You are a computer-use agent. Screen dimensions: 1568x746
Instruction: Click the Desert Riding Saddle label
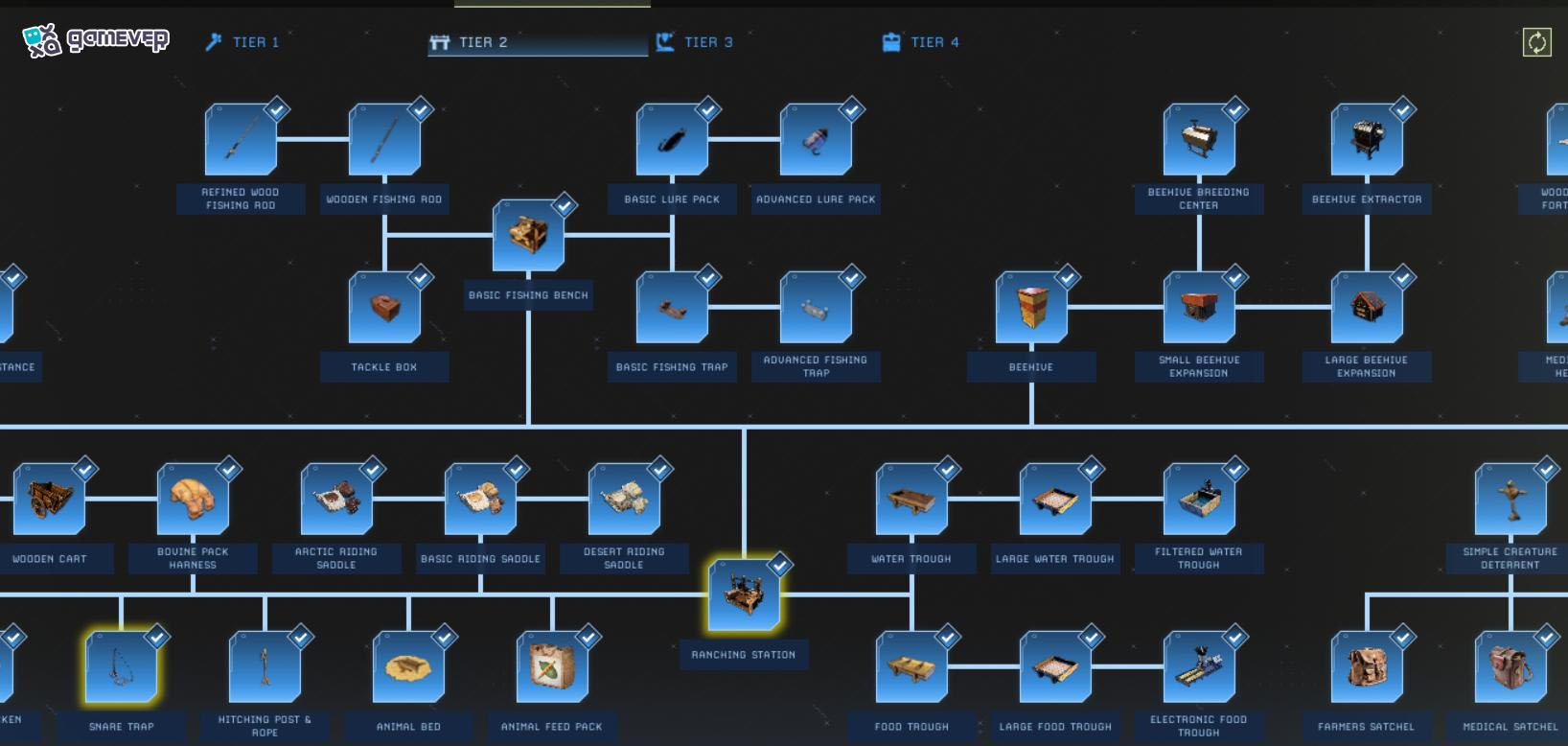[624, 558]
